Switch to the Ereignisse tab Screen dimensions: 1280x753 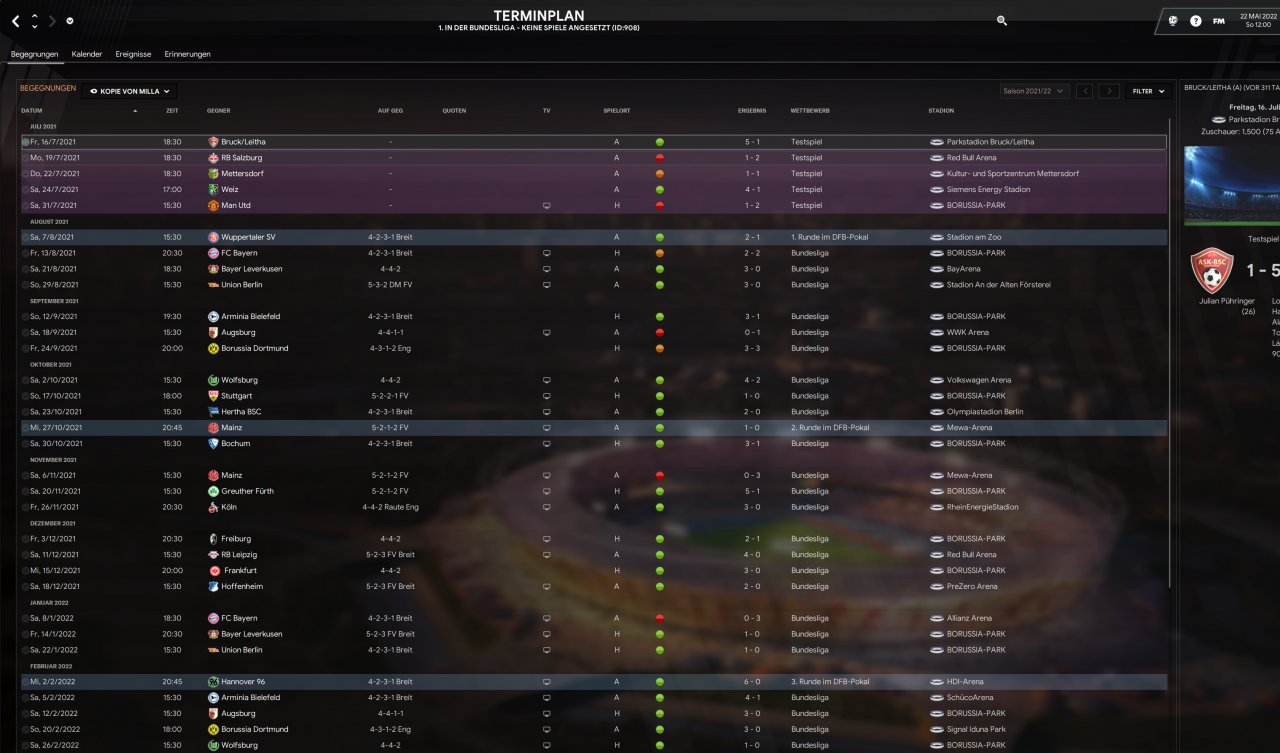tap(133, 54)
